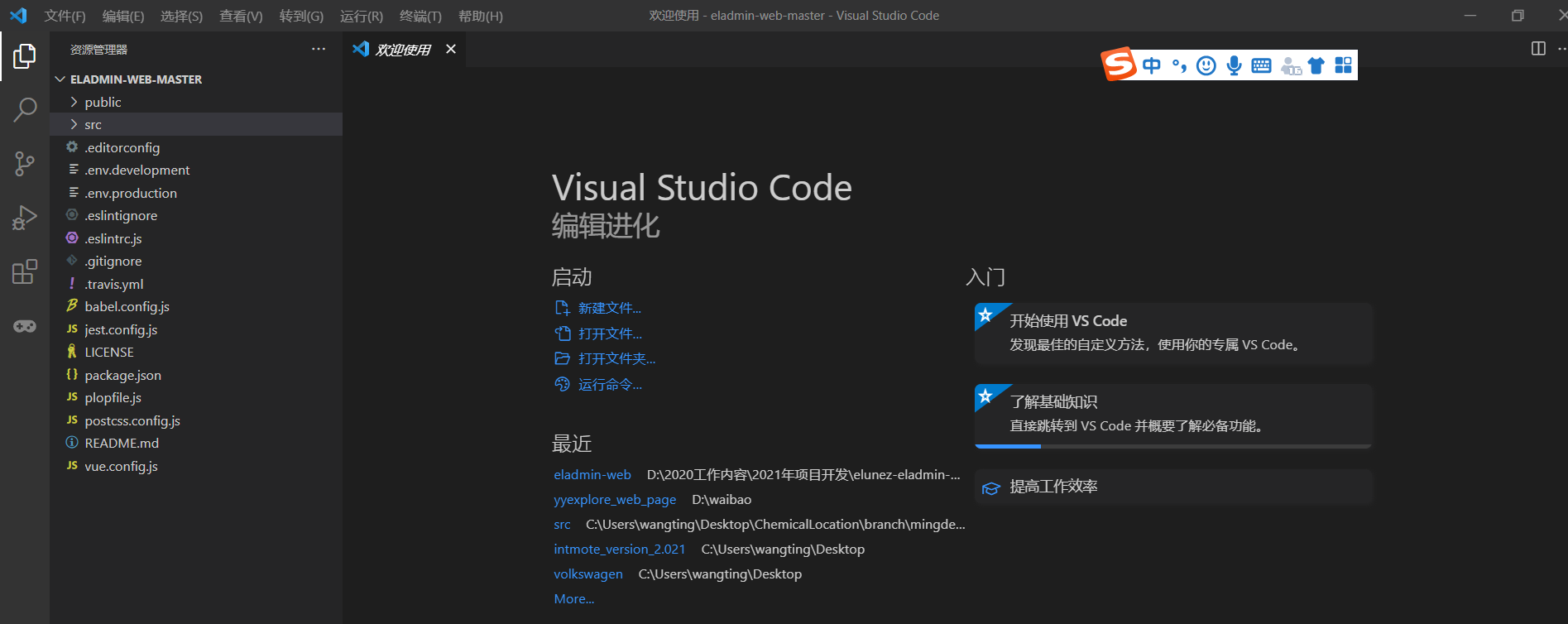The image size is (1568, 624).
Task: Click the split editor icon
Action: 1538,49
